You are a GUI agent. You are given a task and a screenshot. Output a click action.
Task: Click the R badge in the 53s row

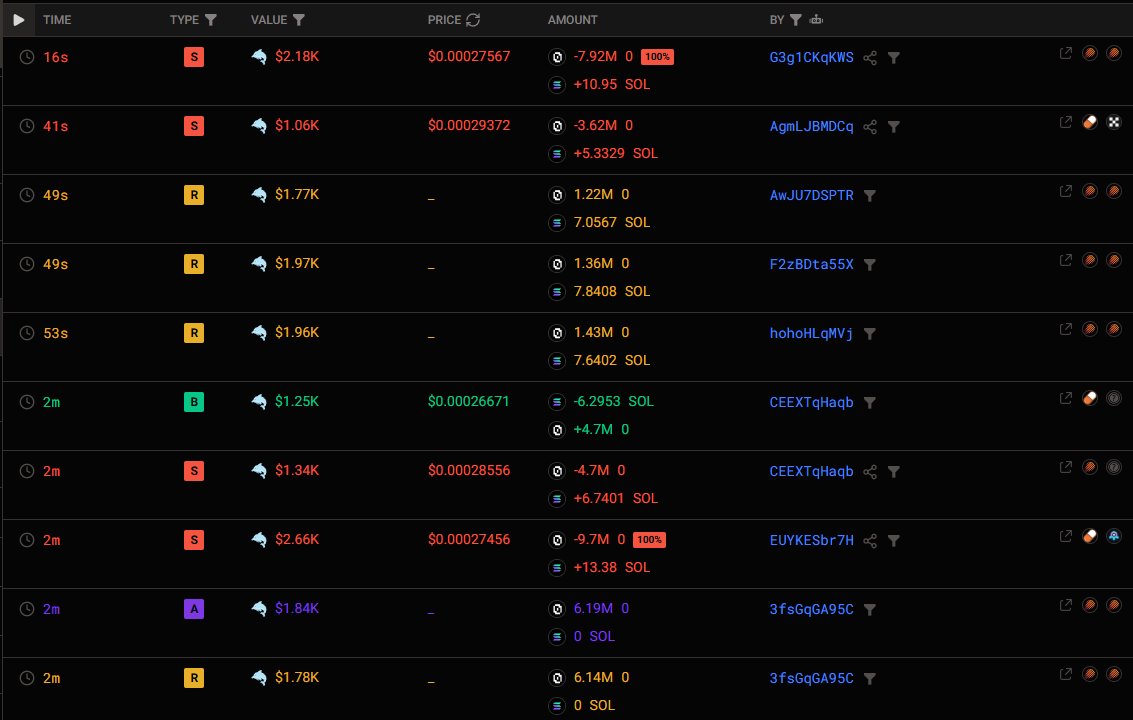point(194,333)
